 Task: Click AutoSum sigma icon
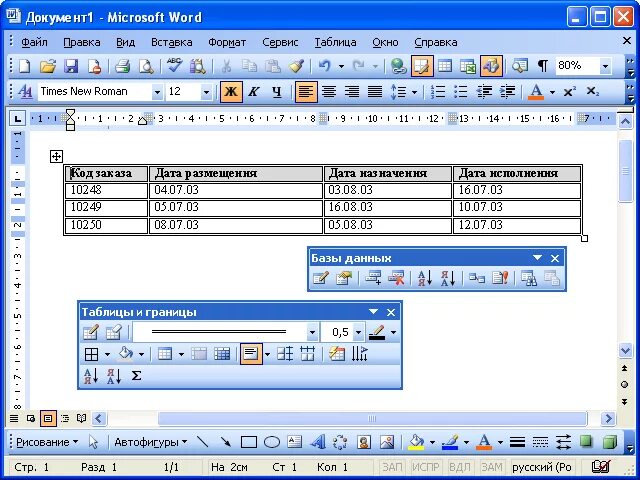click(x=136, y=376)
